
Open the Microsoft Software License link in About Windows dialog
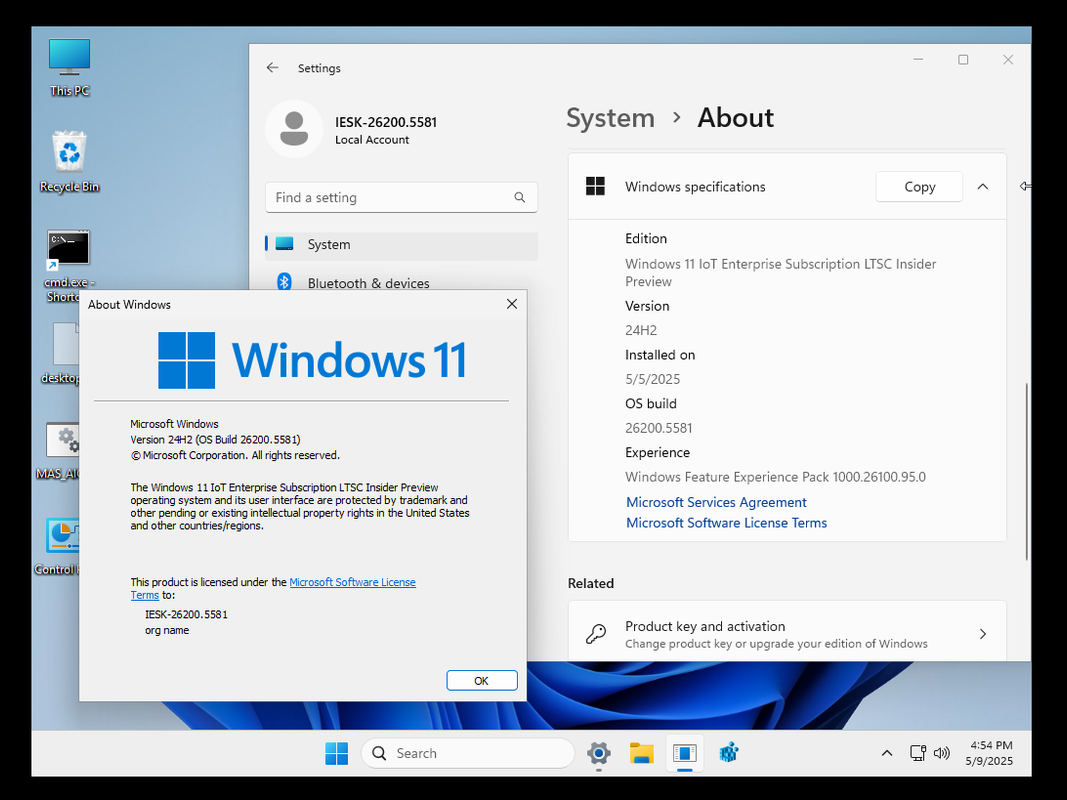(352, 582)
